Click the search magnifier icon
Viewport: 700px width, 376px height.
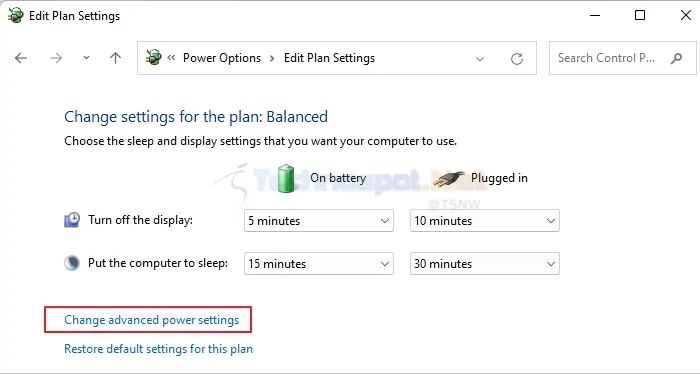tap(676, 58)
